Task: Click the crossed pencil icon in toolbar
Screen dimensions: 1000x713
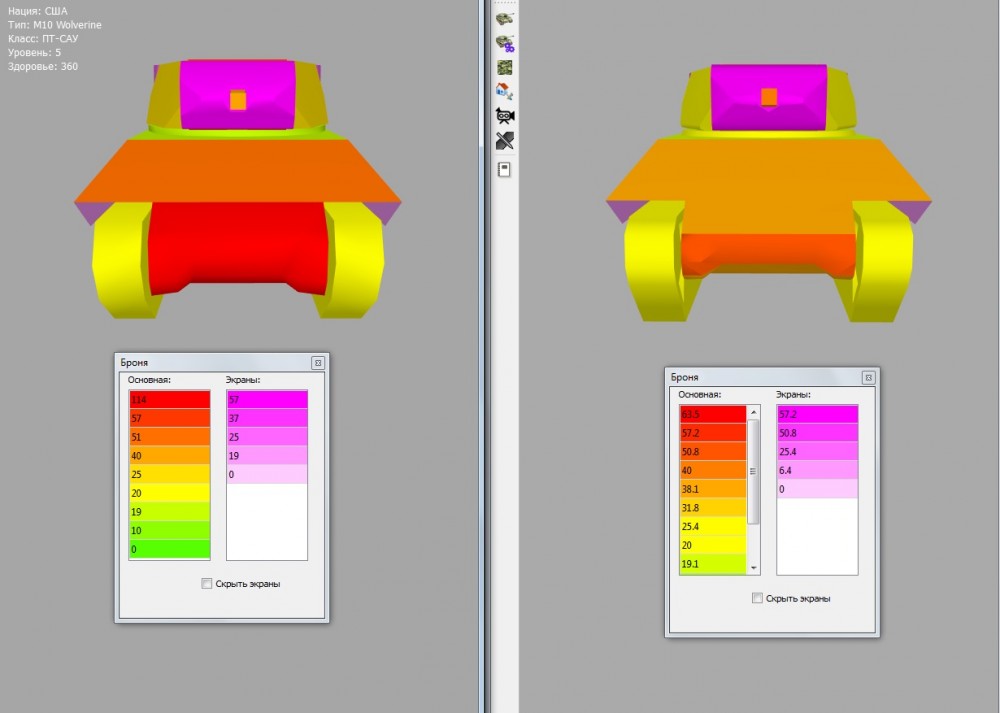Action: click(x=505, y=141)
